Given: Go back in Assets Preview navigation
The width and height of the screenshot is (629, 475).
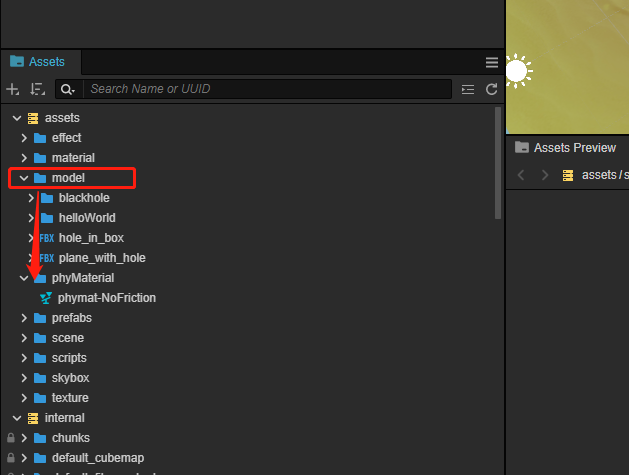Looking at the screenshot, I should pyautogui.click(x=521, y=175).
